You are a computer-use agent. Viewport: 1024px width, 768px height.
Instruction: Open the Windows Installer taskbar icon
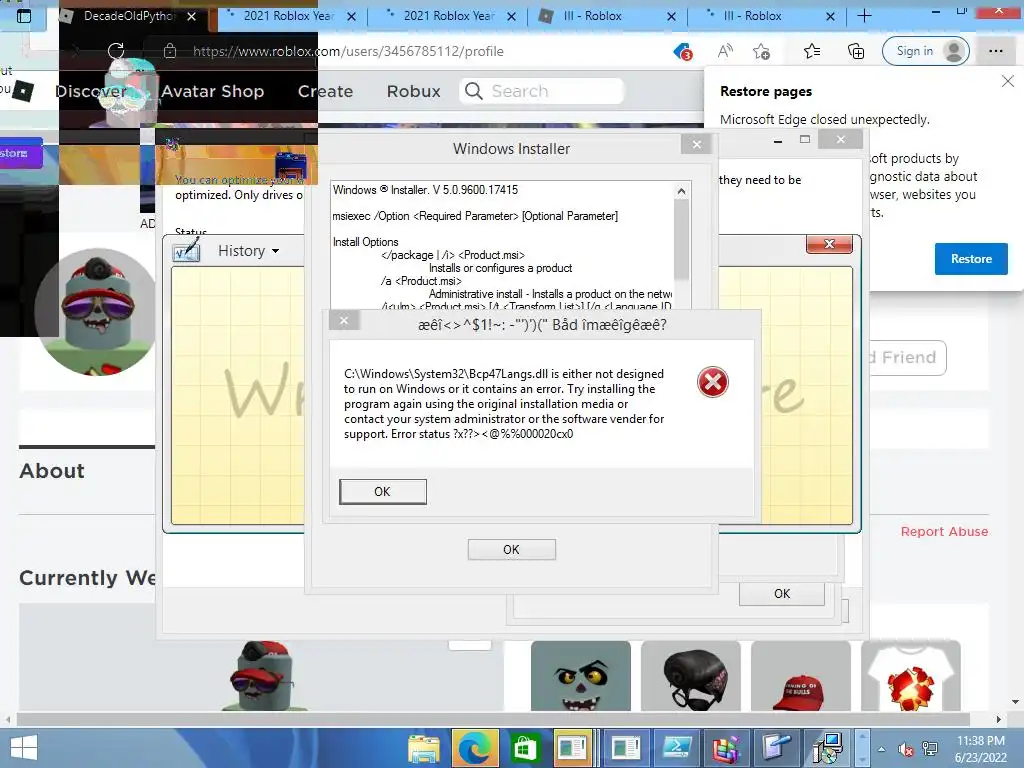tap(828, 748)
